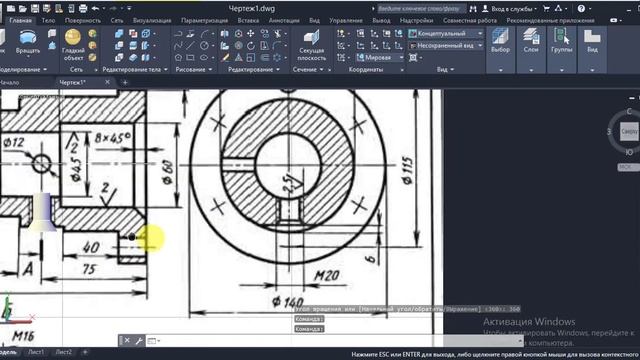
Task: Select the Rectangle draw tool
Action: tap(190, 57)
